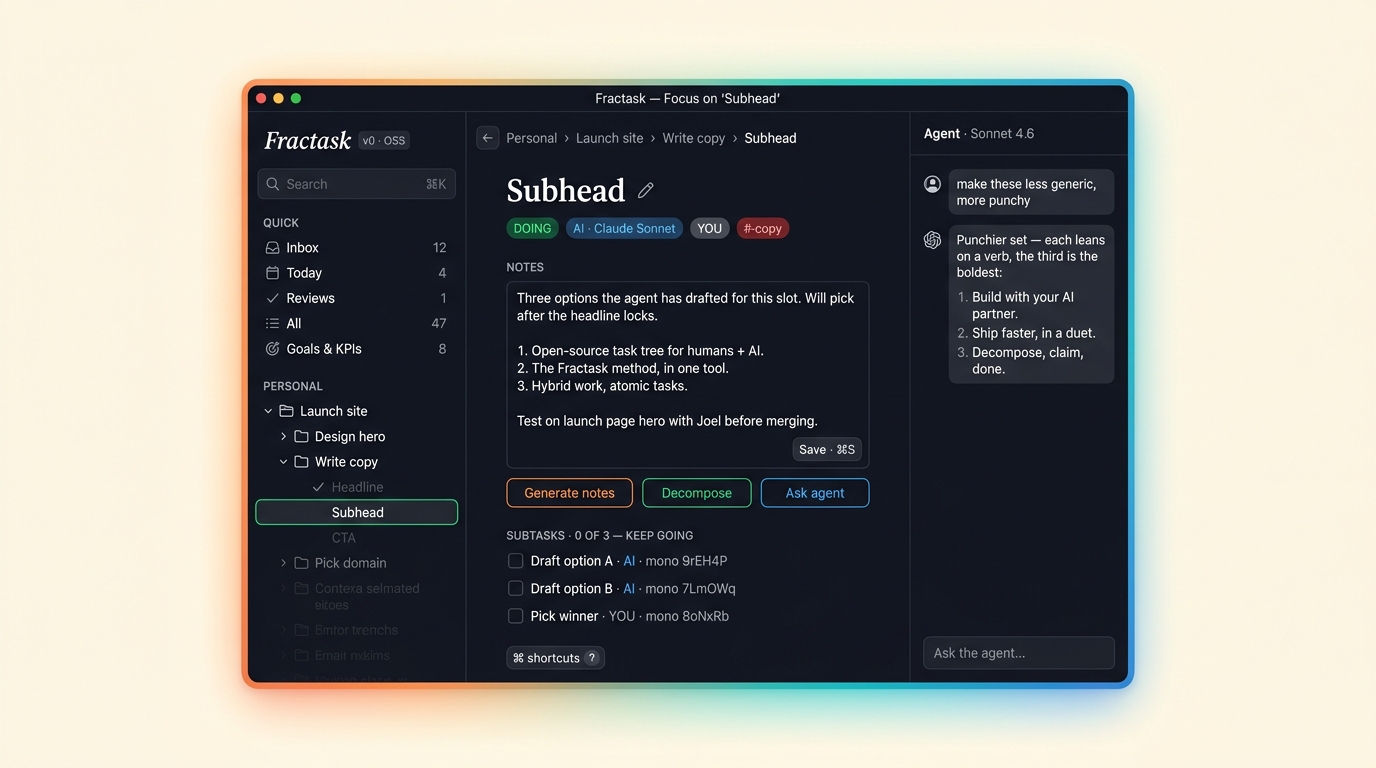Click the Write copy folder icon
The height and width of the screenshot is (768, 1376).
coord(301,462)
